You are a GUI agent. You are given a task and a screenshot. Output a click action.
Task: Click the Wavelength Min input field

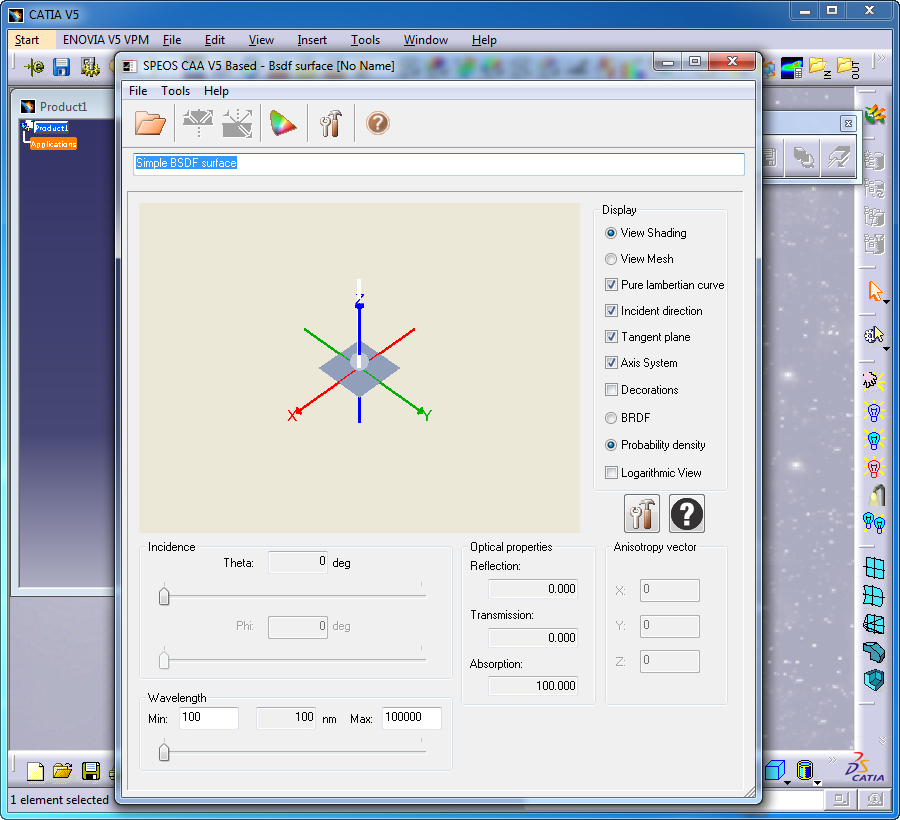[x=209, y=718]
